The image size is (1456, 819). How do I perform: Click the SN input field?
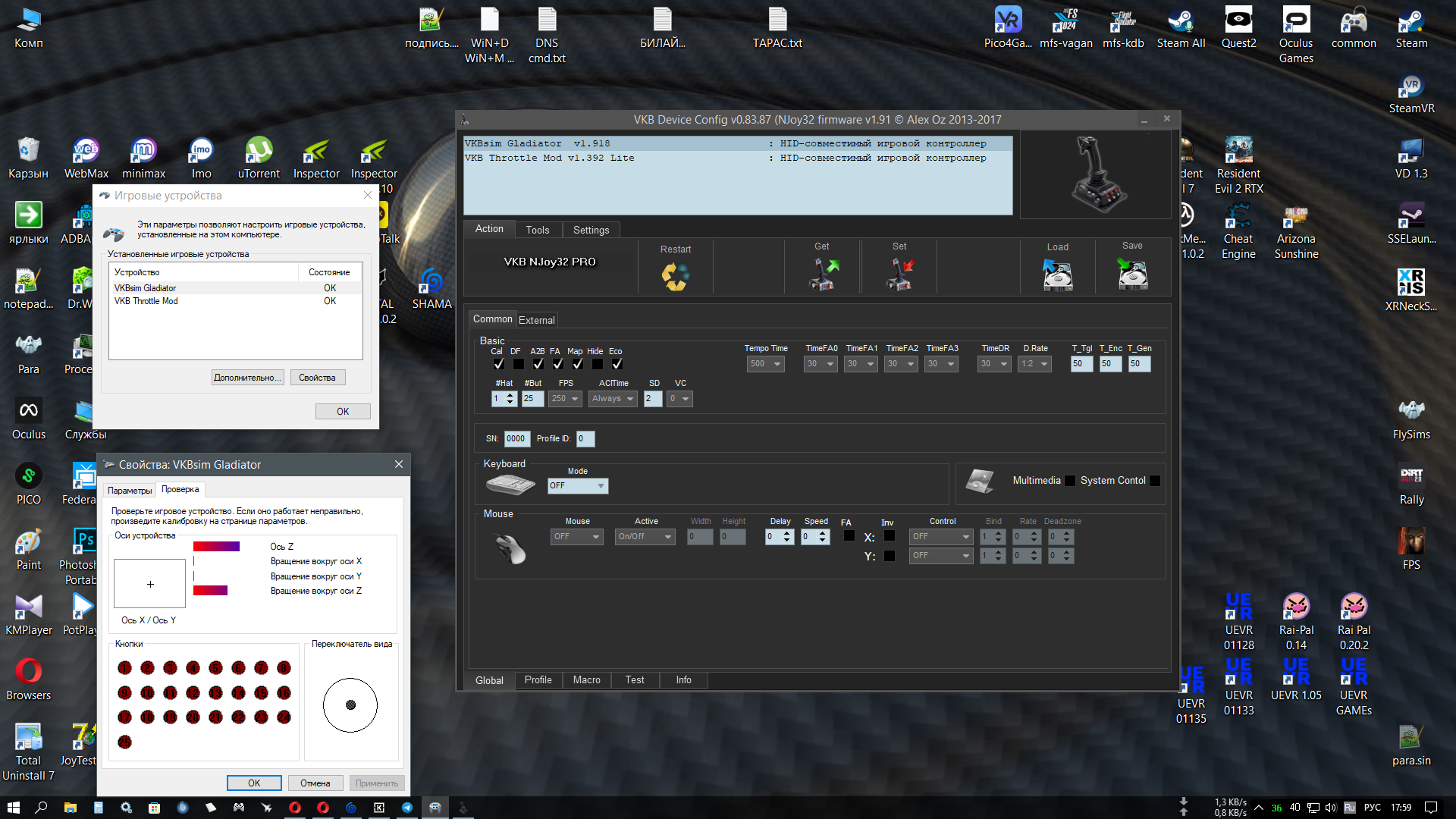(x=516, y=439)
